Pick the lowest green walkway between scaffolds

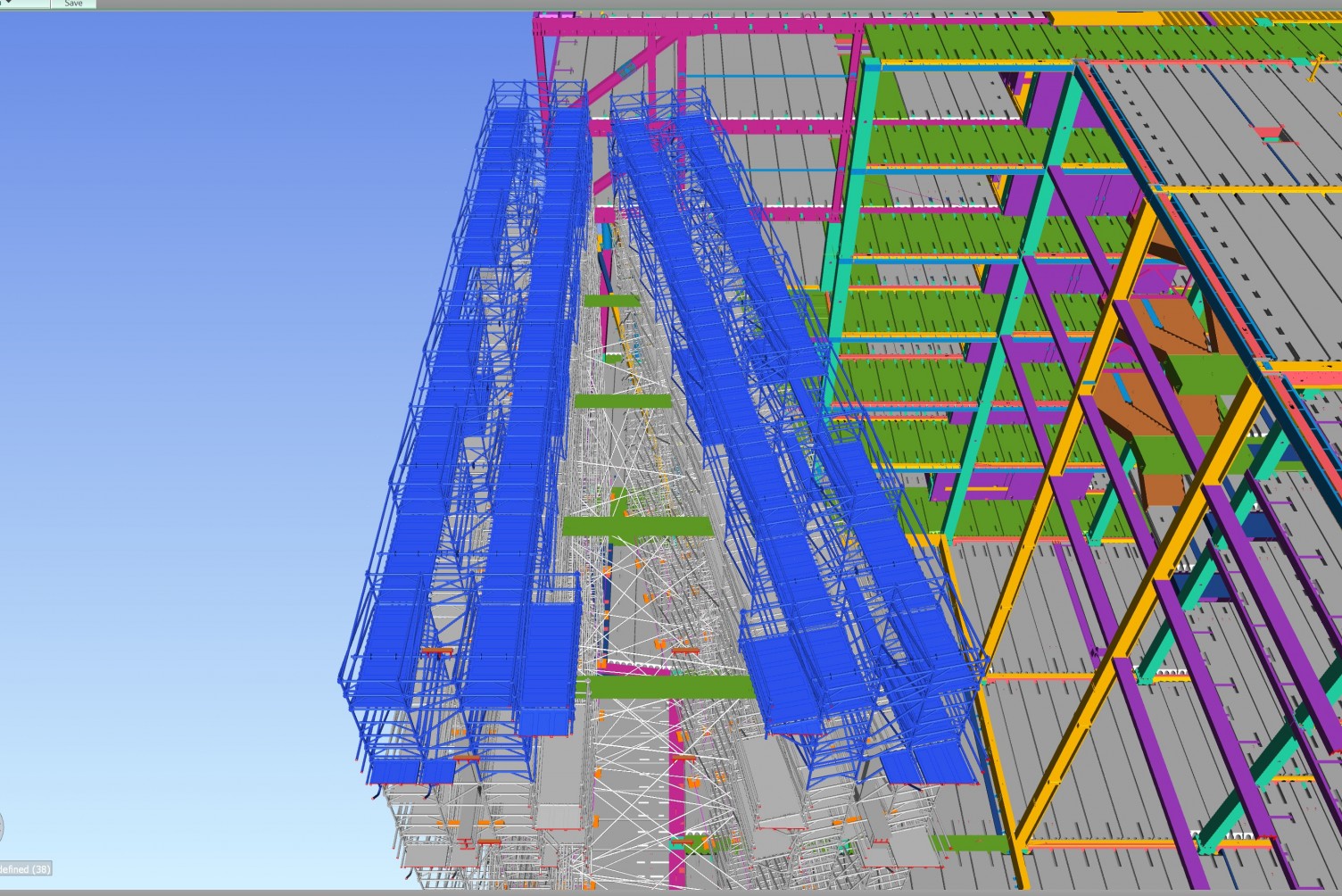click(671, 686)
